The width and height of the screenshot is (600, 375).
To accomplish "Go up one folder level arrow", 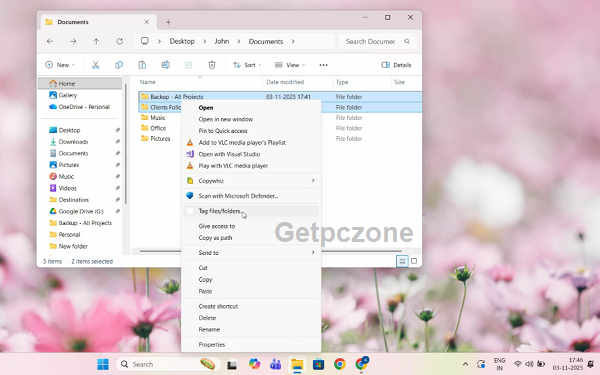I will (x=96, y=41).
